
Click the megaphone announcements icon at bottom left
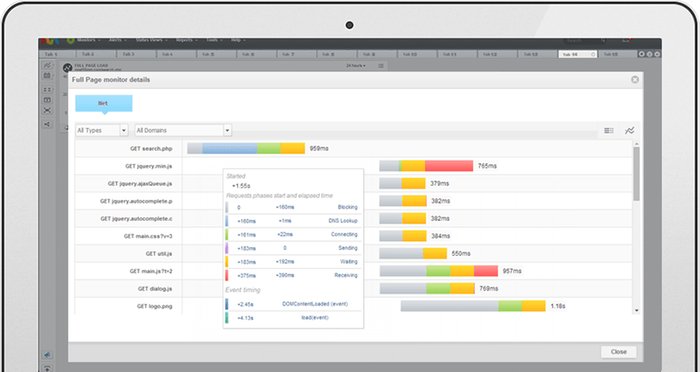[x=47, y=355]
